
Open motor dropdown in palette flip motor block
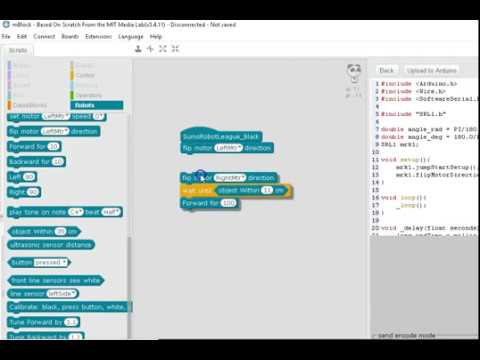[55, 131]
